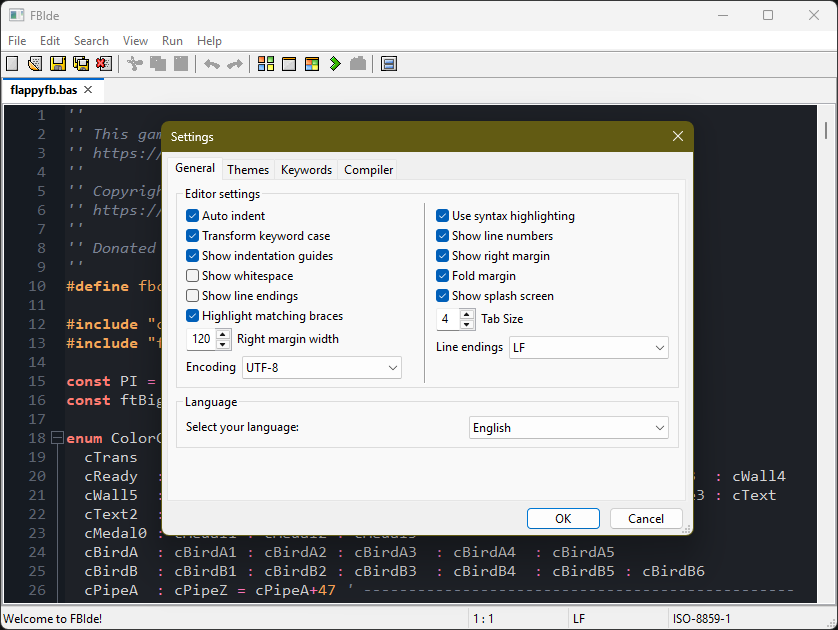
Task: Open the language selection dropdown showing English
Action: coord(569,428)
